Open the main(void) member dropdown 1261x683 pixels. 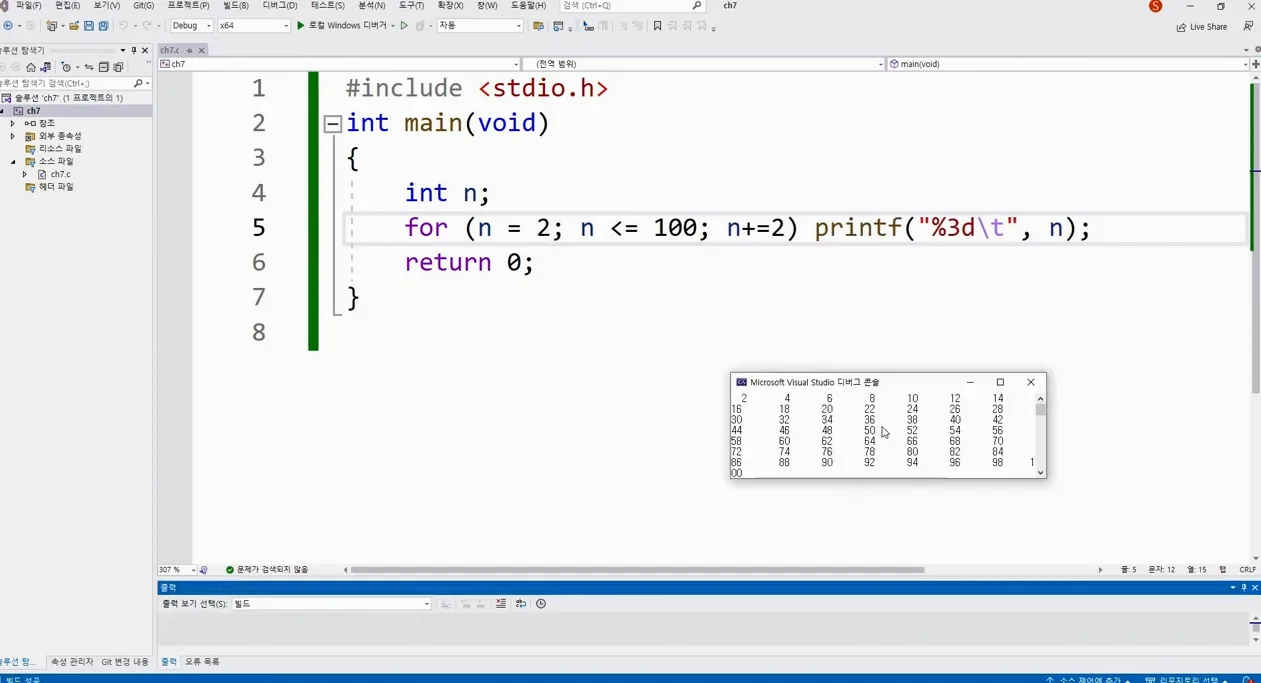(1067, 64)
